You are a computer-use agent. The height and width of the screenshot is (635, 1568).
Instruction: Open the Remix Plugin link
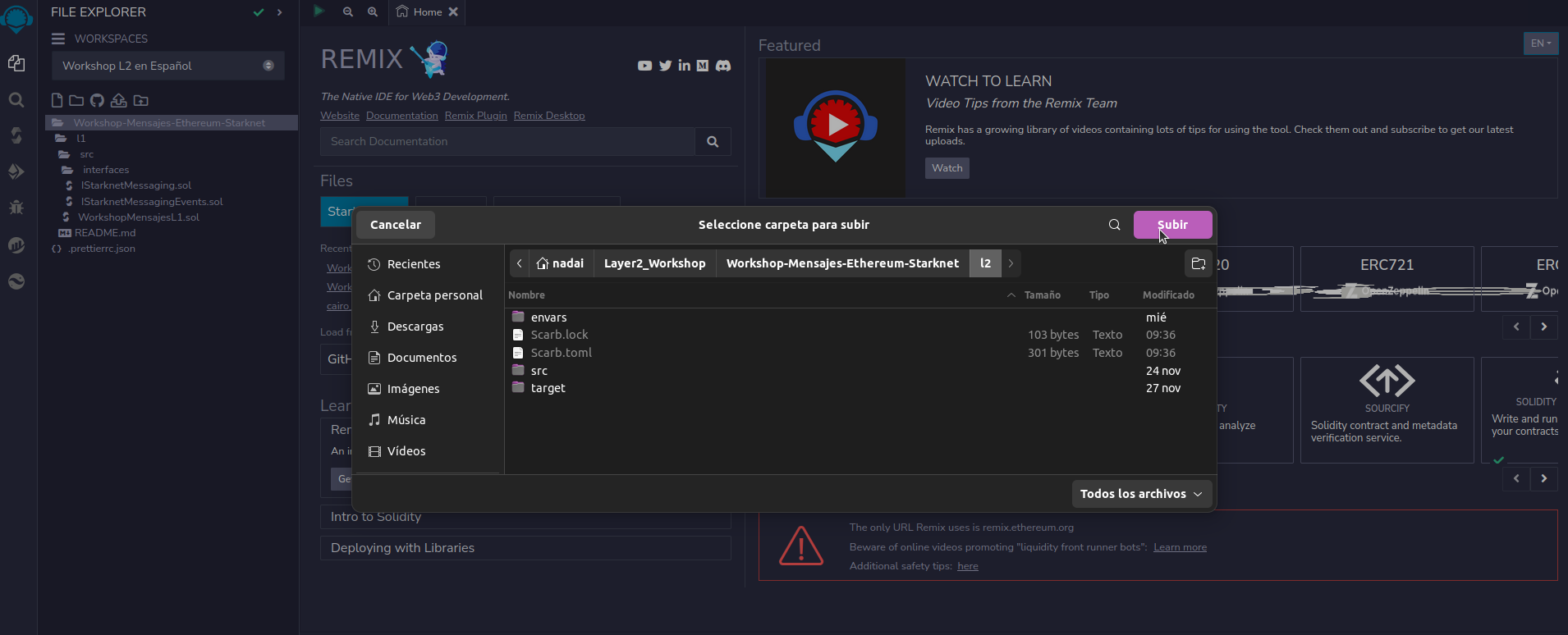475,116
